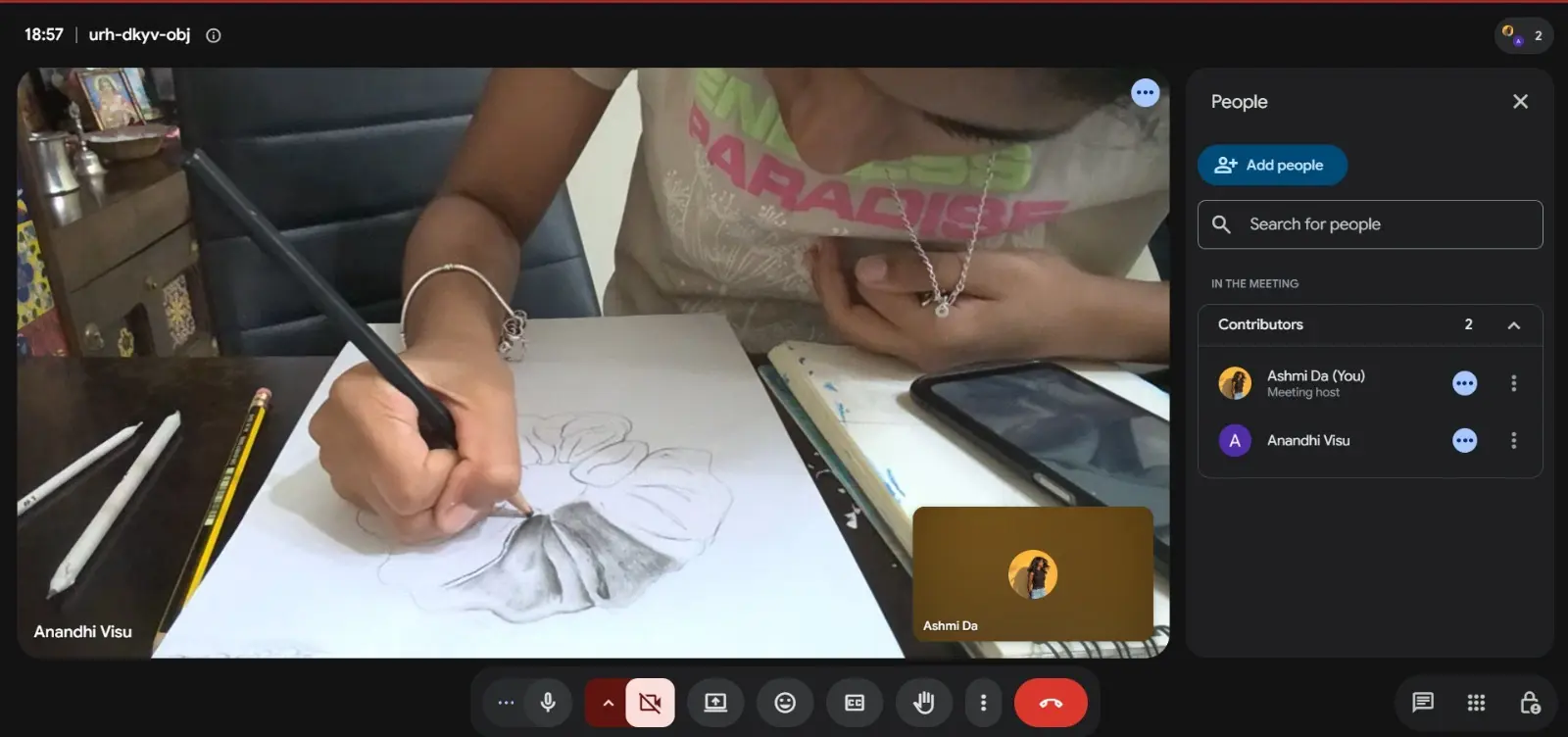Viewport: 1568px width, 737px height.
Task: Open audio settings three-dot button
Action: click(506, 703)
